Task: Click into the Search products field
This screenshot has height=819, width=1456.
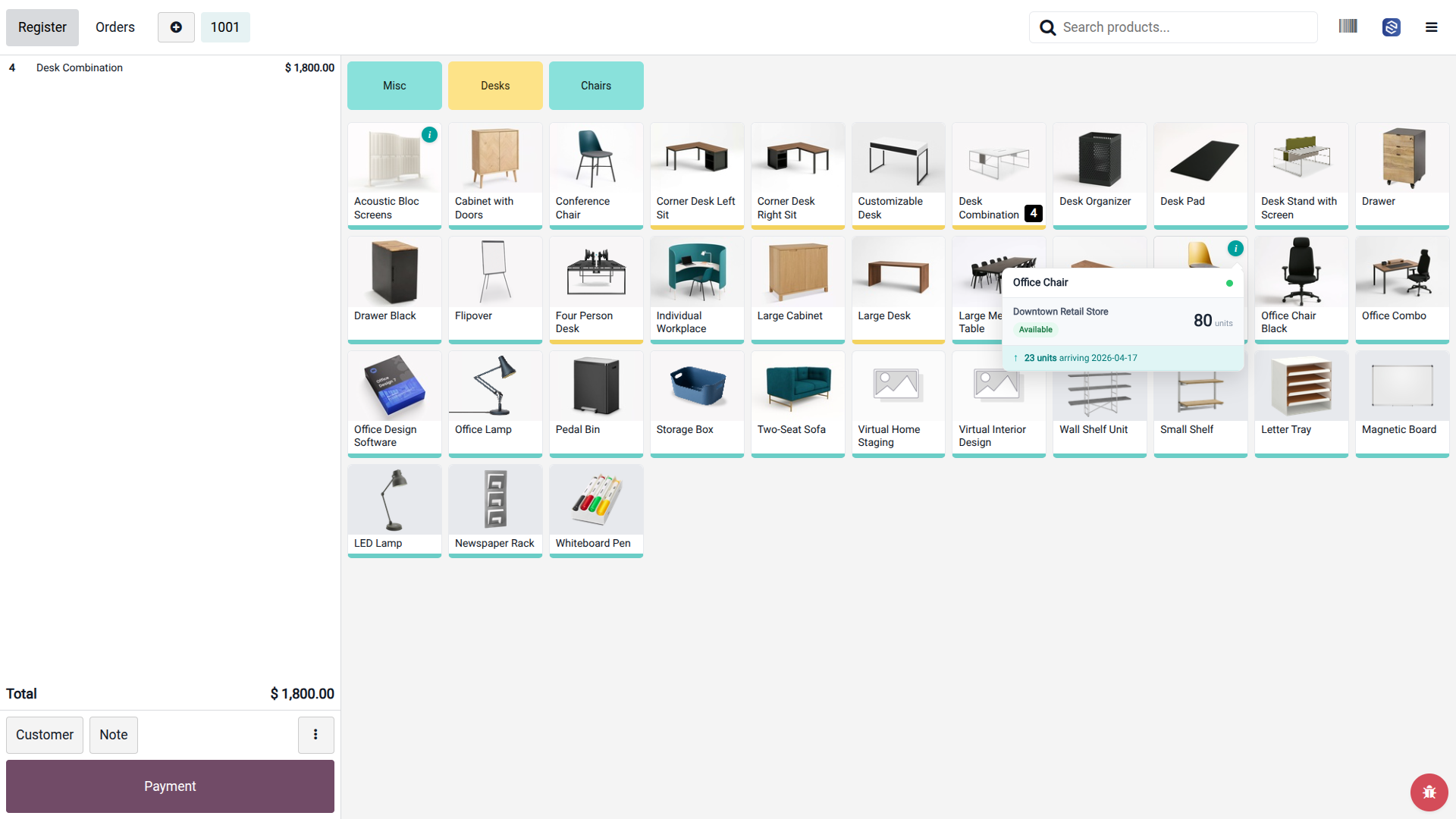Action: [x=1173, y=27]
